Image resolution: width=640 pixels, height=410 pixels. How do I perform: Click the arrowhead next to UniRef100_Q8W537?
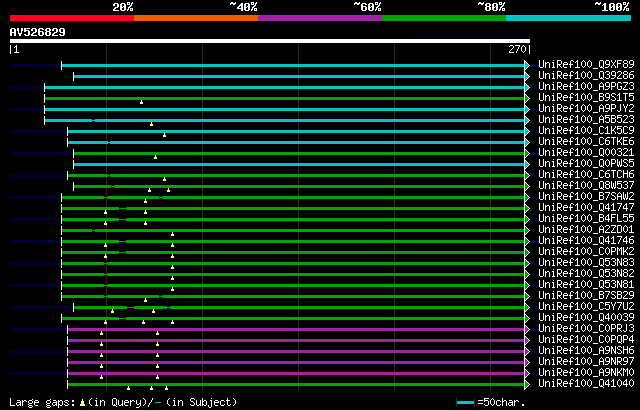[527, 185]
